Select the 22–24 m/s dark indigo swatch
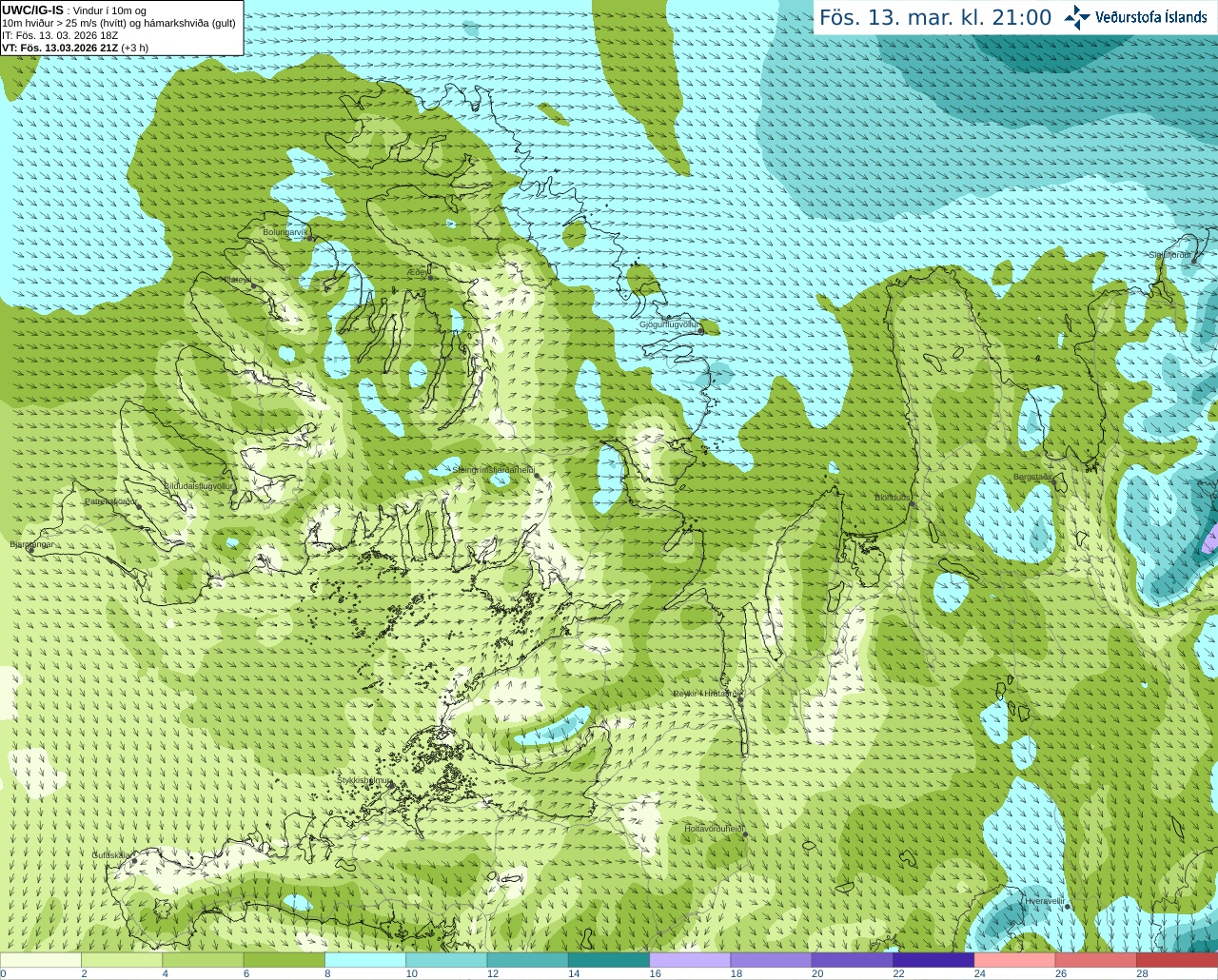The image size is (1218, 980). 933,960
